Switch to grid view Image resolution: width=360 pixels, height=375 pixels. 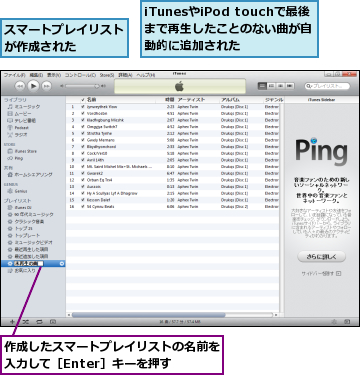[281, 86]
